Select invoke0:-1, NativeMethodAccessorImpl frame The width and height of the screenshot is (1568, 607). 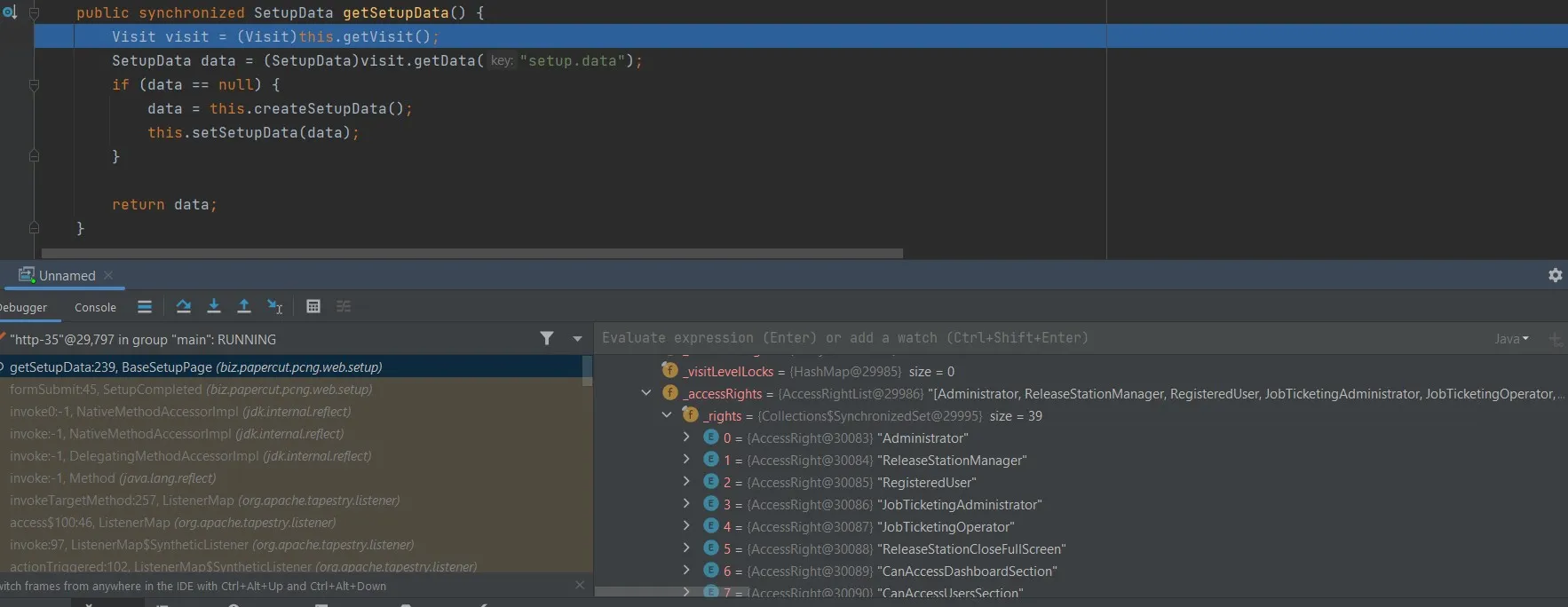pyautogui.click(x=291, y=411)
